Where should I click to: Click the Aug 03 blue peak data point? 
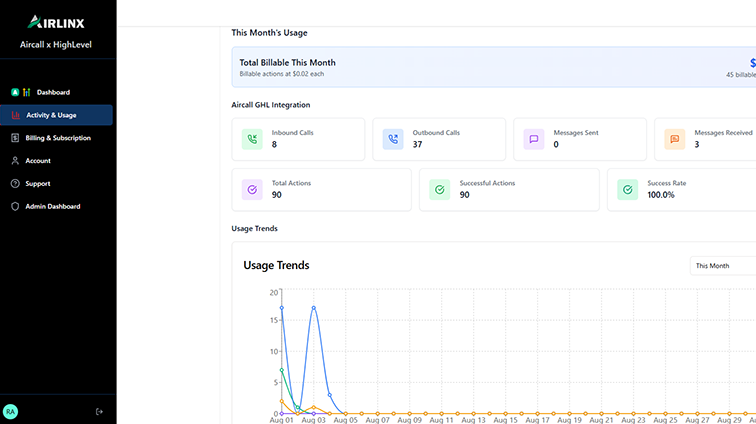click(314, 308)
